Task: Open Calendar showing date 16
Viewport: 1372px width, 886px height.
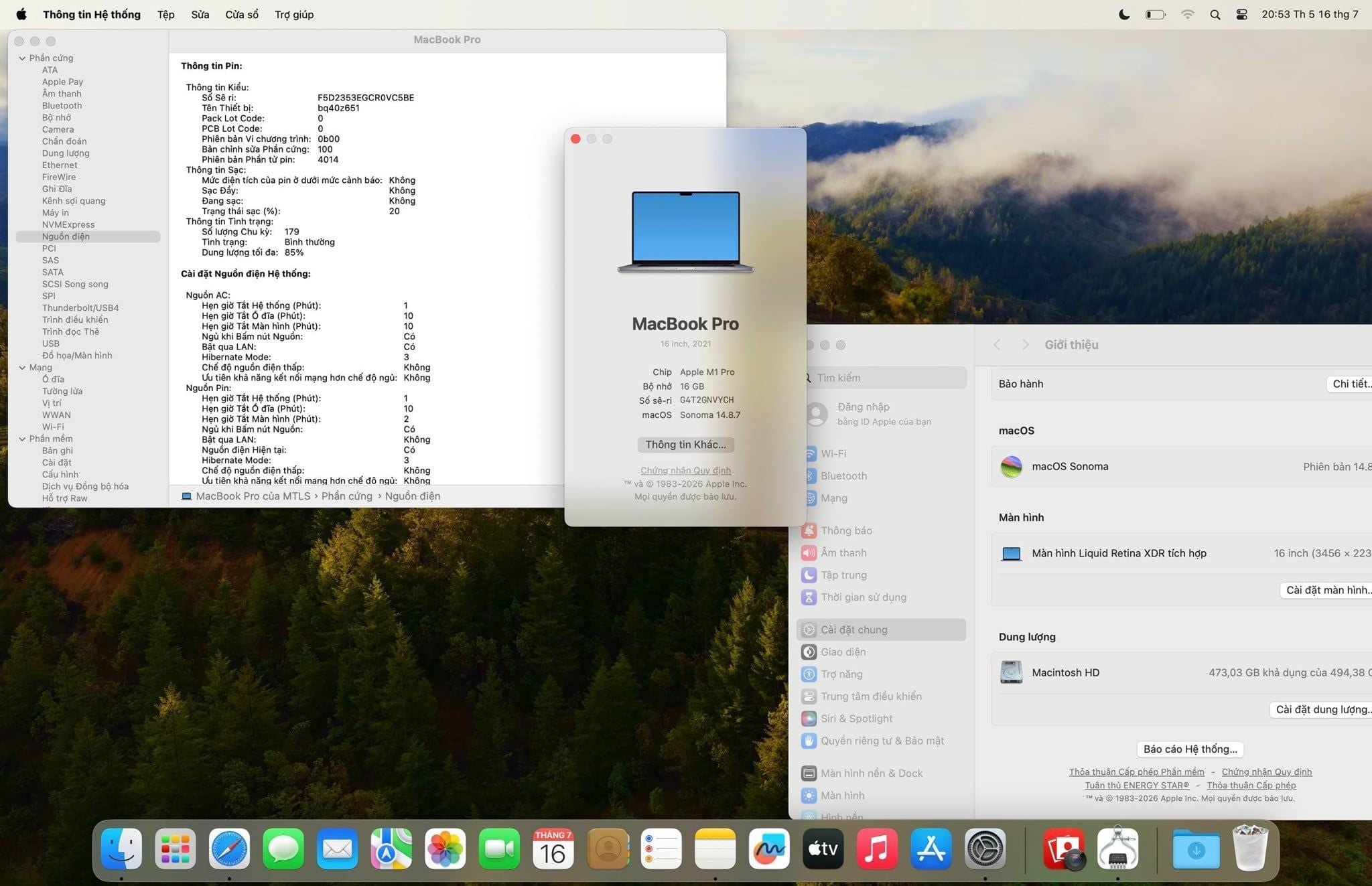Action: pyautogui.click(x=553, y=848)
